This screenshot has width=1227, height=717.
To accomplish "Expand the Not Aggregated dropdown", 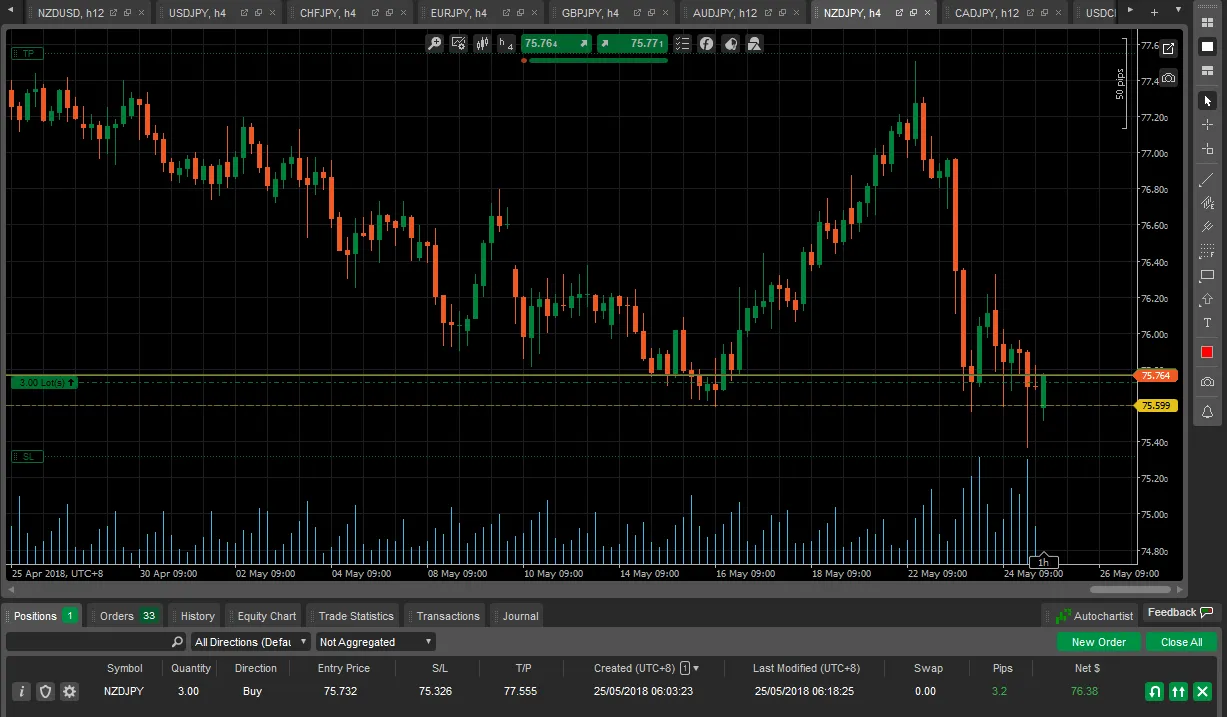I will [375, 642].
